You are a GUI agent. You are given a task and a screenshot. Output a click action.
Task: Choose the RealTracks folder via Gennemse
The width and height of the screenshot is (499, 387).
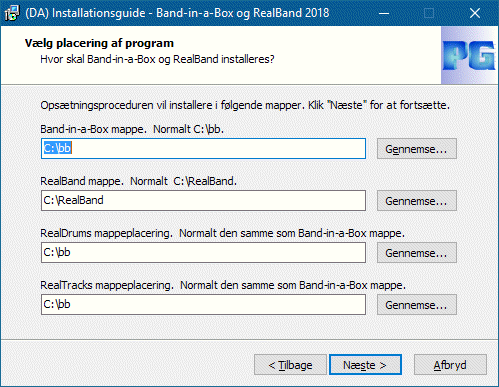pyautogui.click(x=417, y=305)
